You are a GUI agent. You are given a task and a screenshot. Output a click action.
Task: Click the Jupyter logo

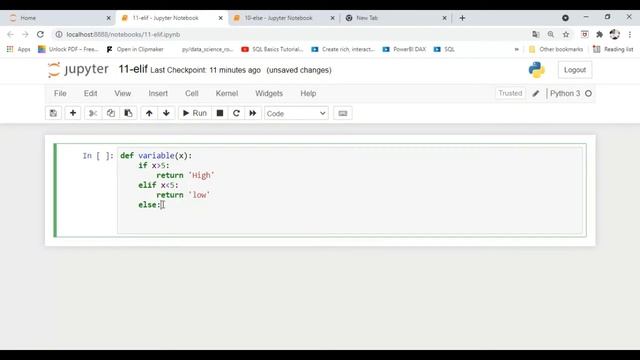pos(78,69)
